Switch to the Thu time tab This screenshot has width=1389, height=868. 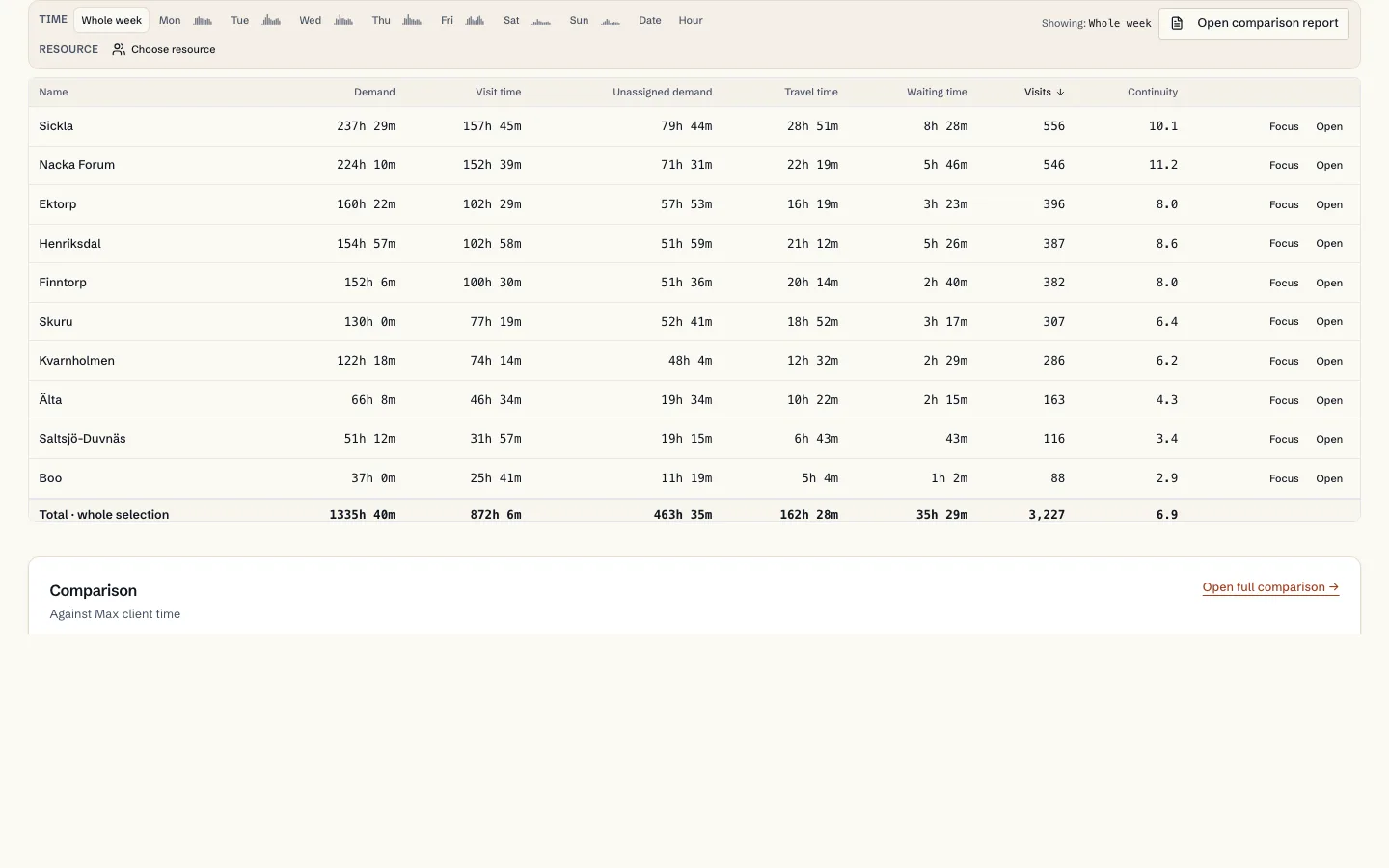[x=396, y=20]
